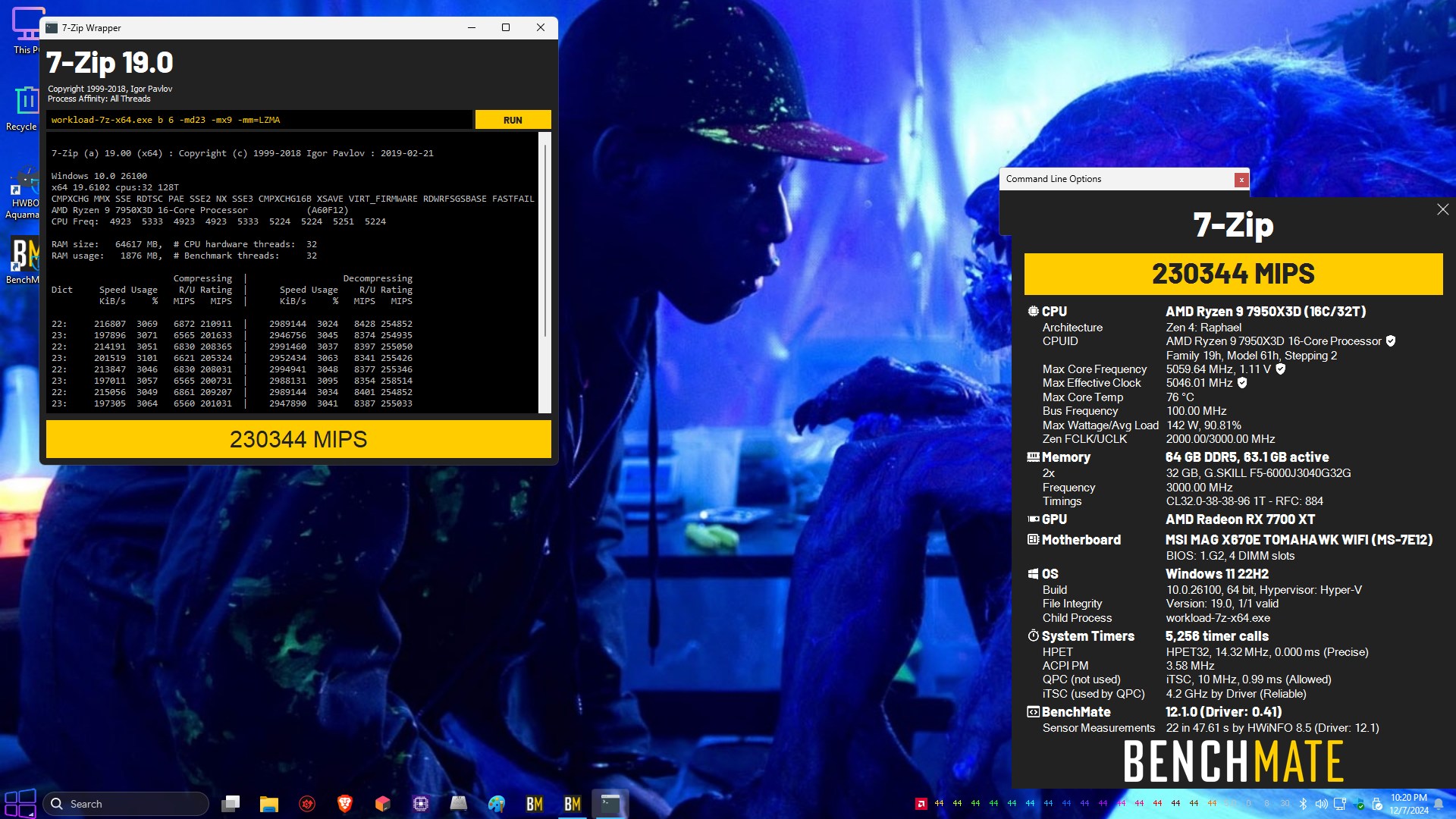Click the Process Affinity: All Threads text

click(99, 99)
